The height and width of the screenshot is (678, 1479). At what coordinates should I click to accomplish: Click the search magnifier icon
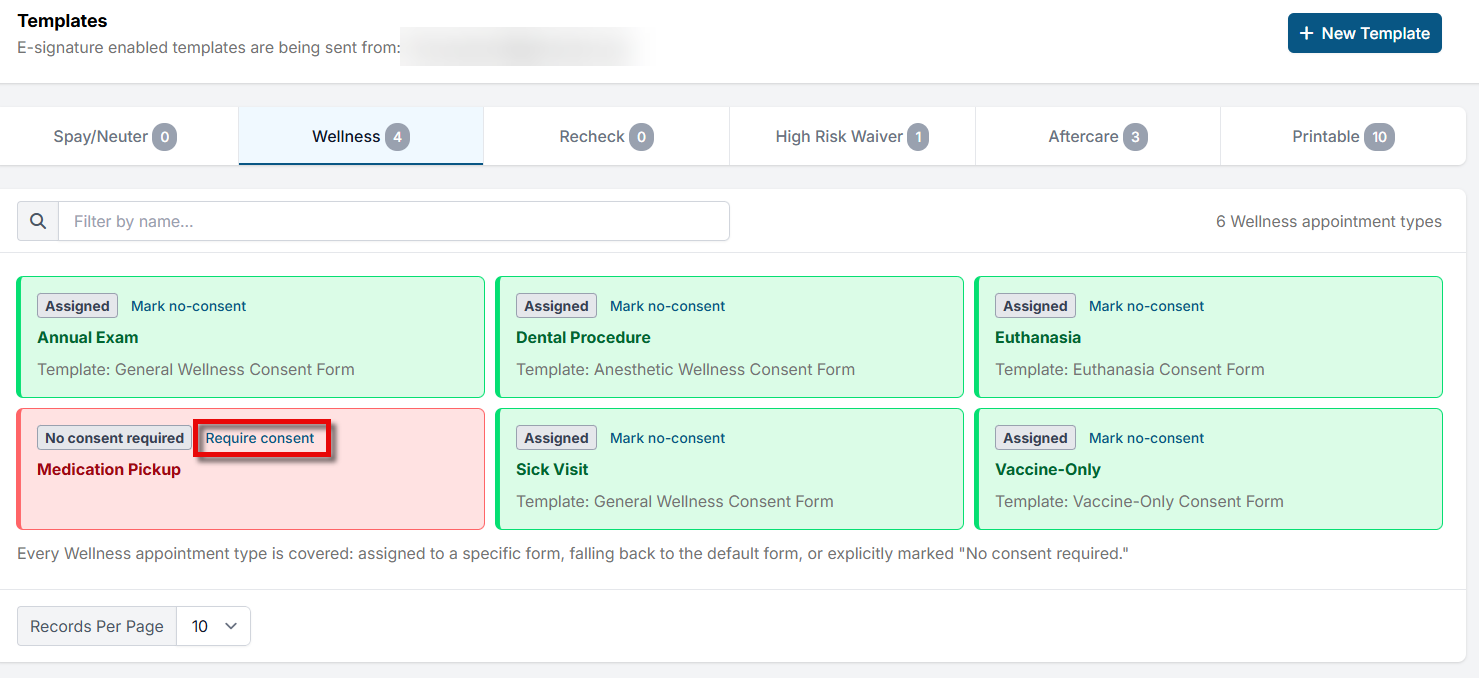(x=38, y=221)
